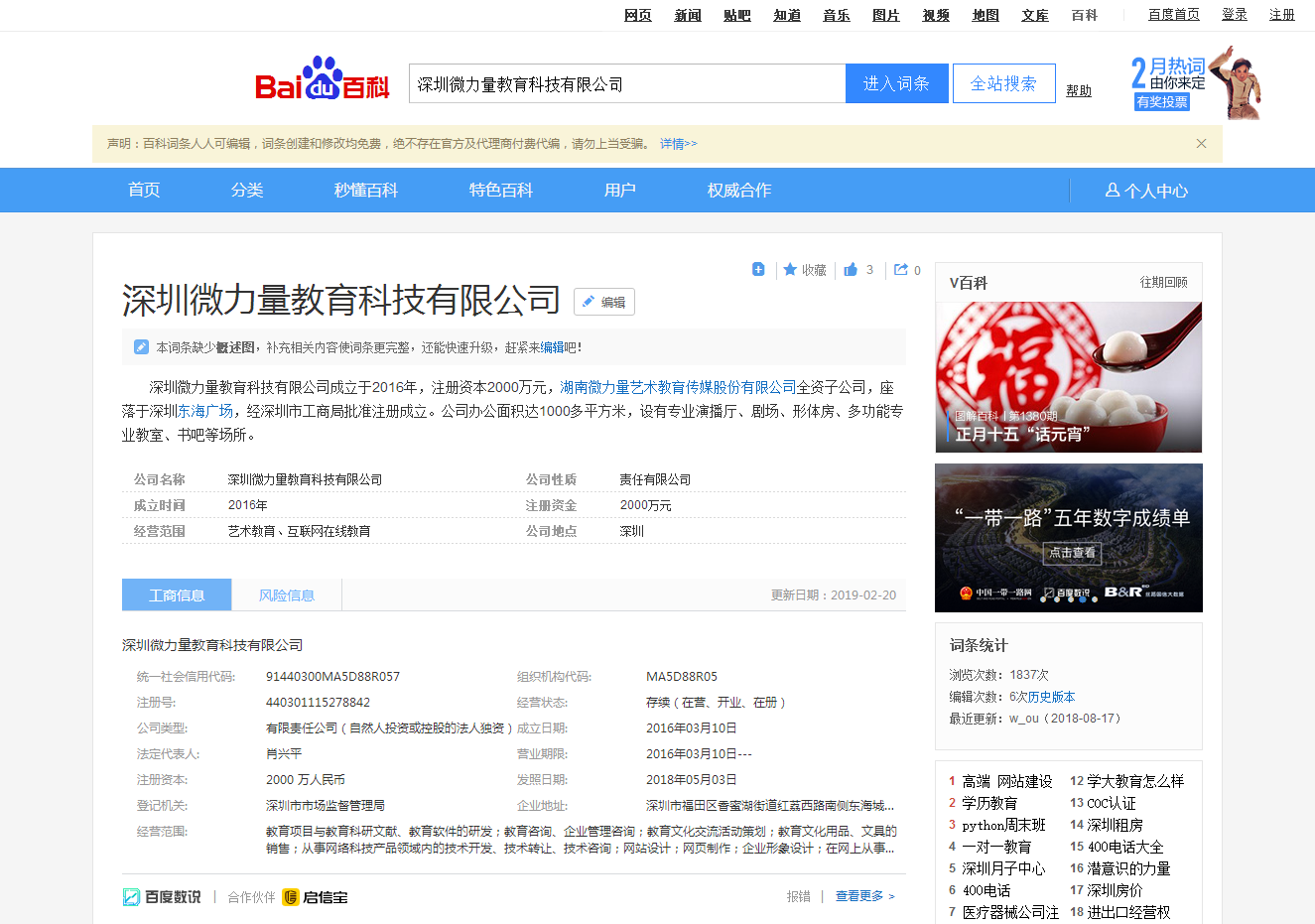The height and width of the screenshot is (924, 1315).
Task: Open the 一带一路 五年数字成绩单 banner
Action: pyautogui.click(x=1069, y=538)
